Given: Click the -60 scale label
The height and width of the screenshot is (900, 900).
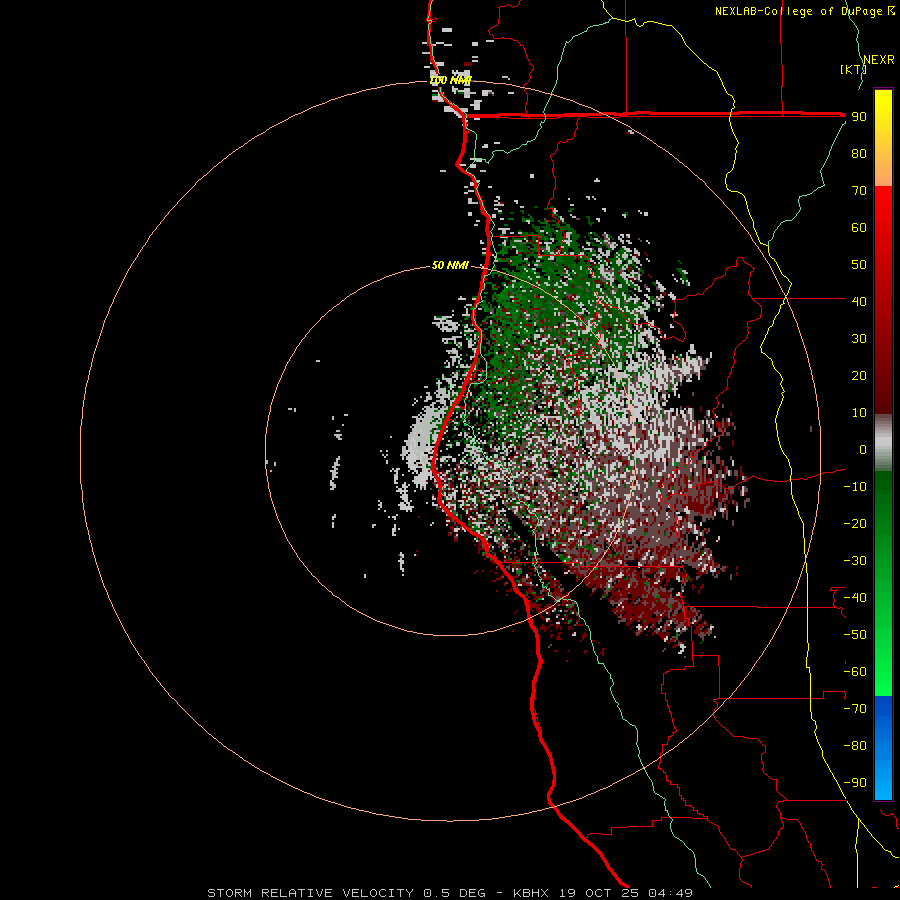Looking at the screenshot, I should pyautogui.click(x=855, y=672).
